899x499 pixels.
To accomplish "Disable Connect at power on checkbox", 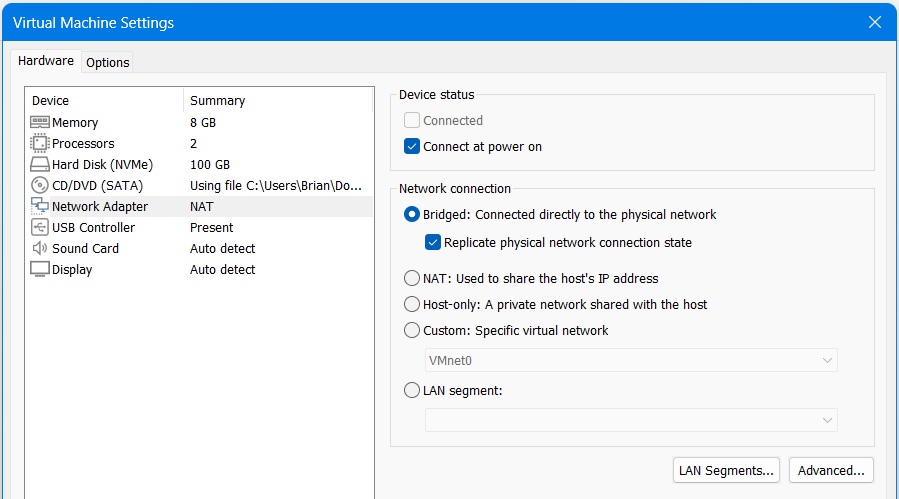I will (x=412, y=146).
